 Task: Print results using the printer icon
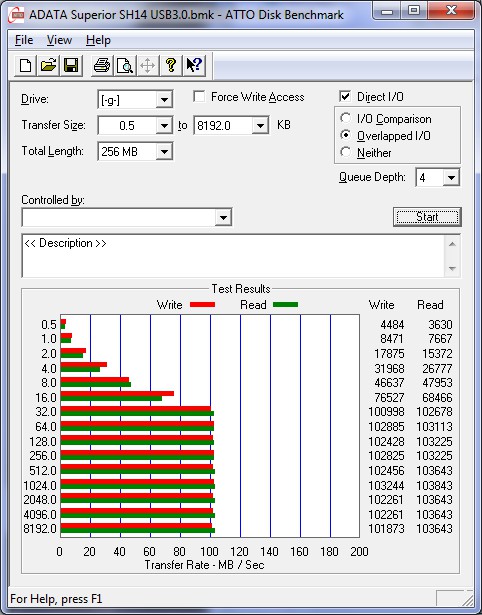click(102, 65)
